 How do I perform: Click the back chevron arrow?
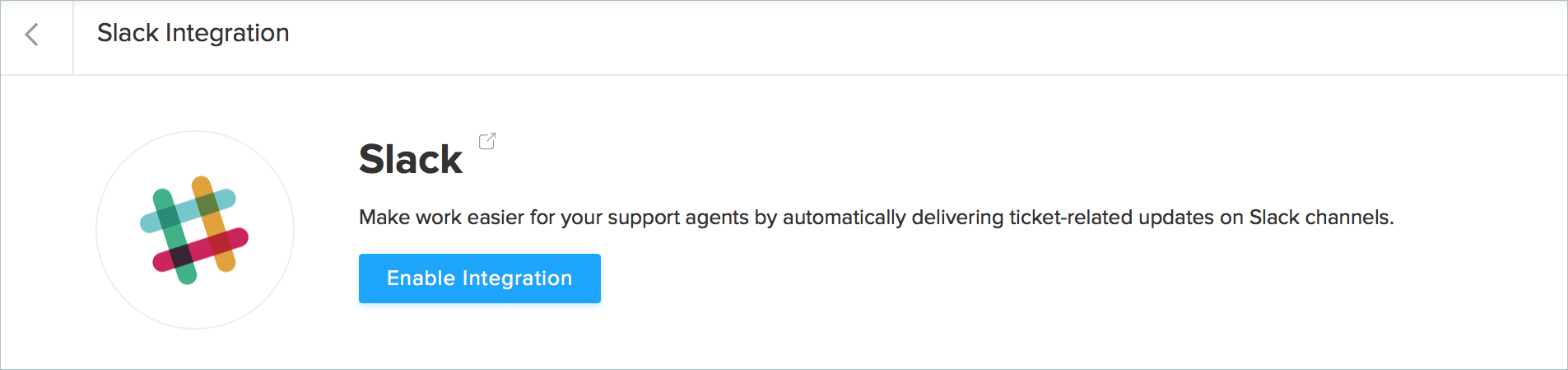[32, 35]
